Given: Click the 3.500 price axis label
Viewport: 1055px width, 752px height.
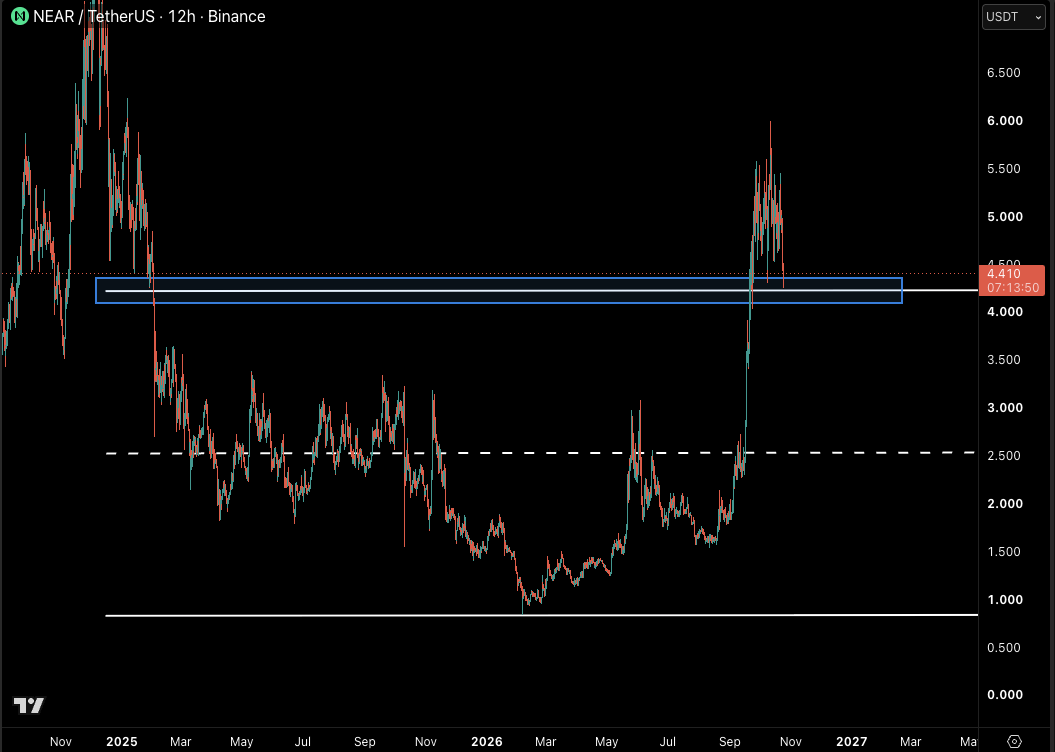Looking at the screenshot, I should tap(1004, 360).
